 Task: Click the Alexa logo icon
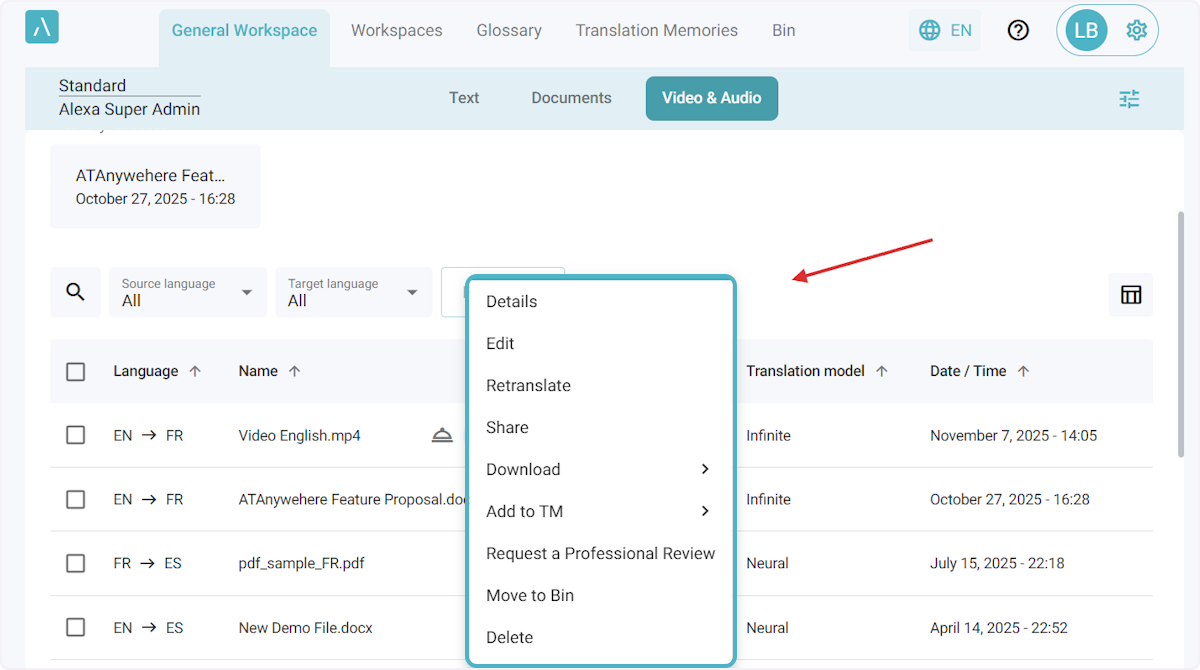click(x=42, y=27)
